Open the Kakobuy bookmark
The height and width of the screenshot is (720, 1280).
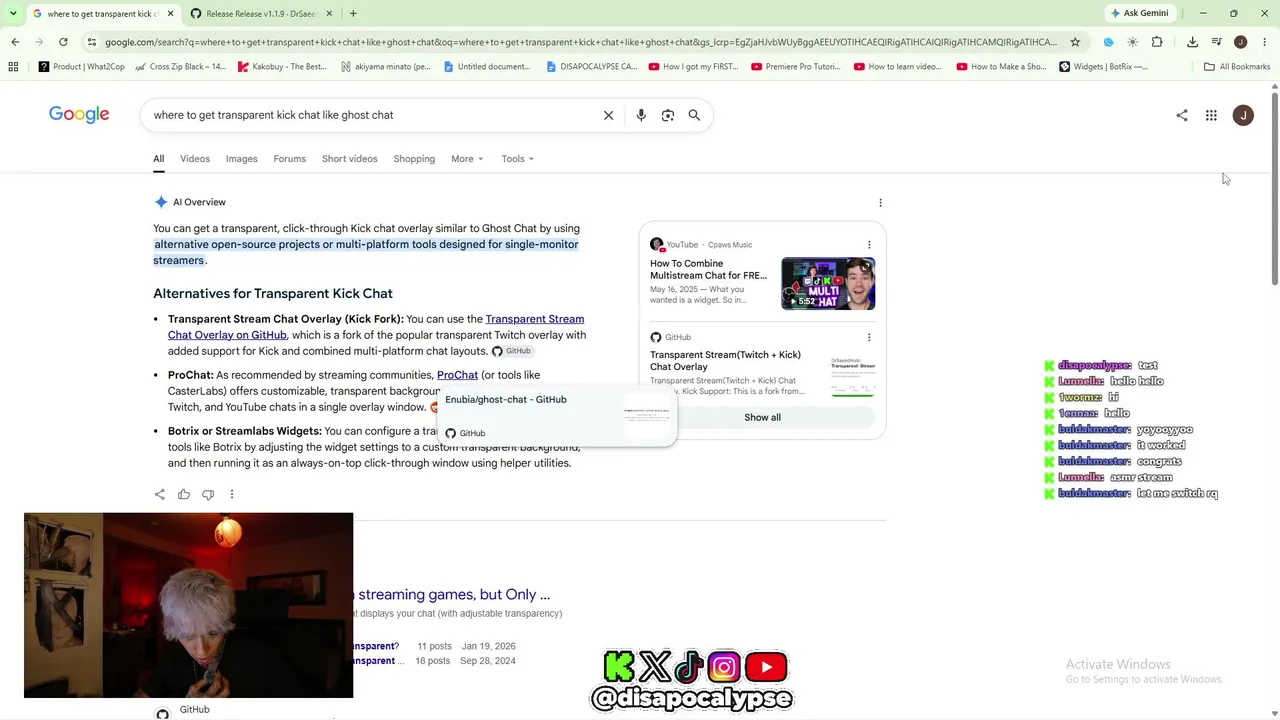[x=282, y=67]
